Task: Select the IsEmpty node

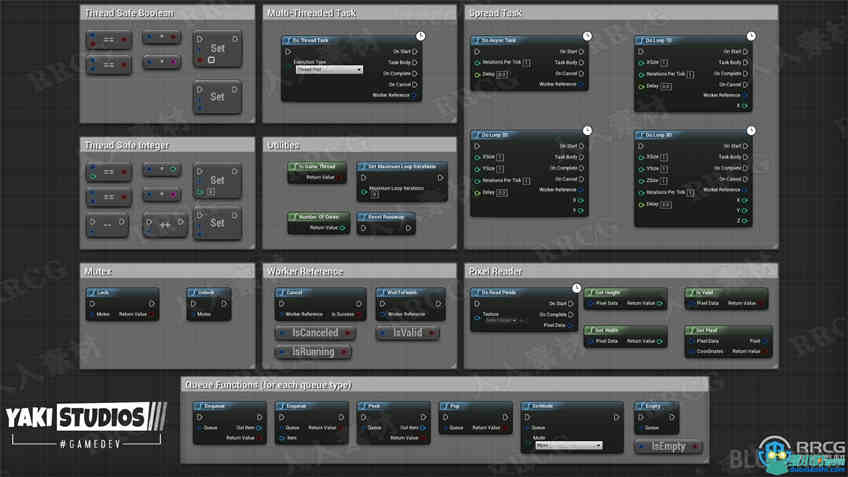Action: 668,447
